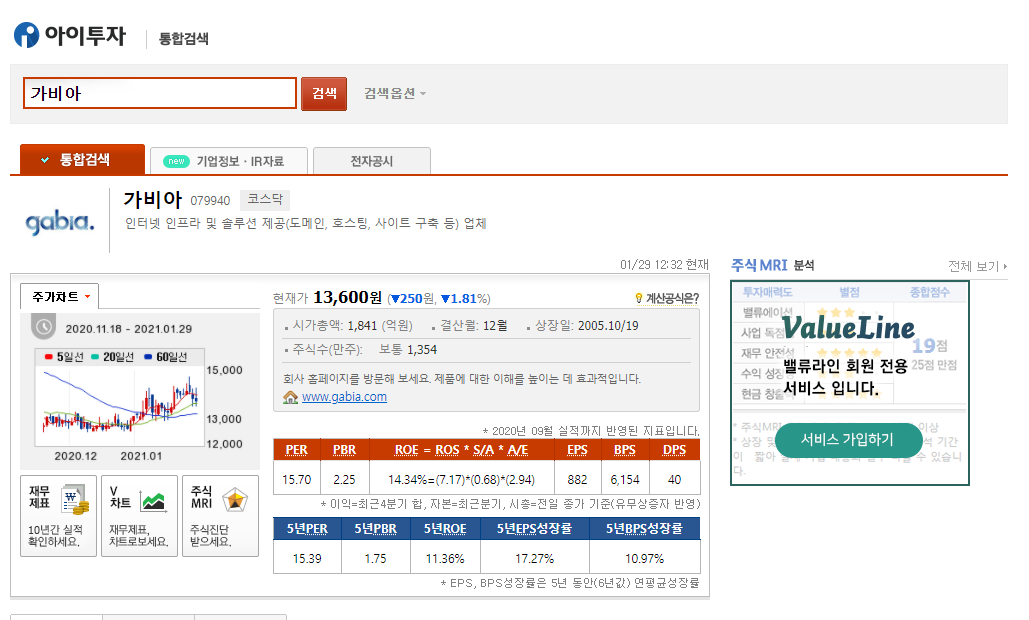Click the lightbulb 계산공식은? icon
The width and height of the screenshot is (1029, 620).
pos(639,299)
